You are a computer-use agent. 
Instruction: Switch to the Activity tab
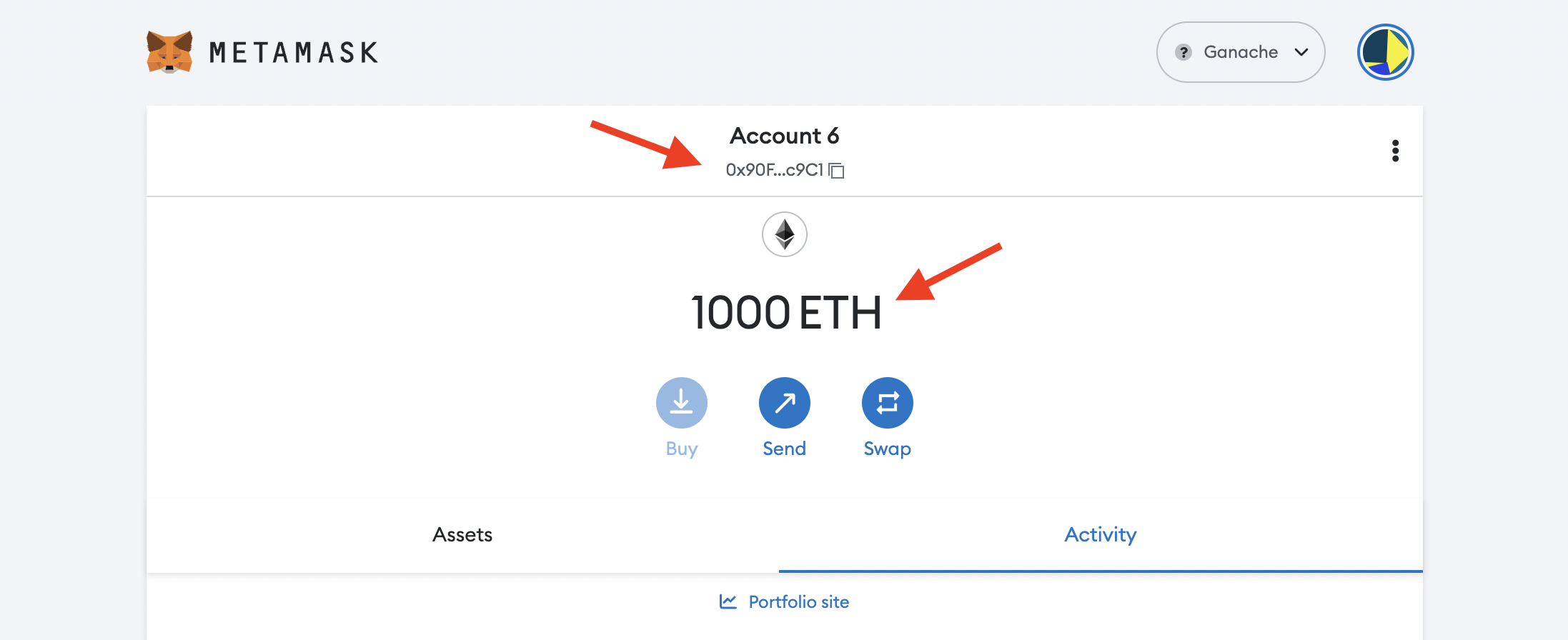(1101, 535)
